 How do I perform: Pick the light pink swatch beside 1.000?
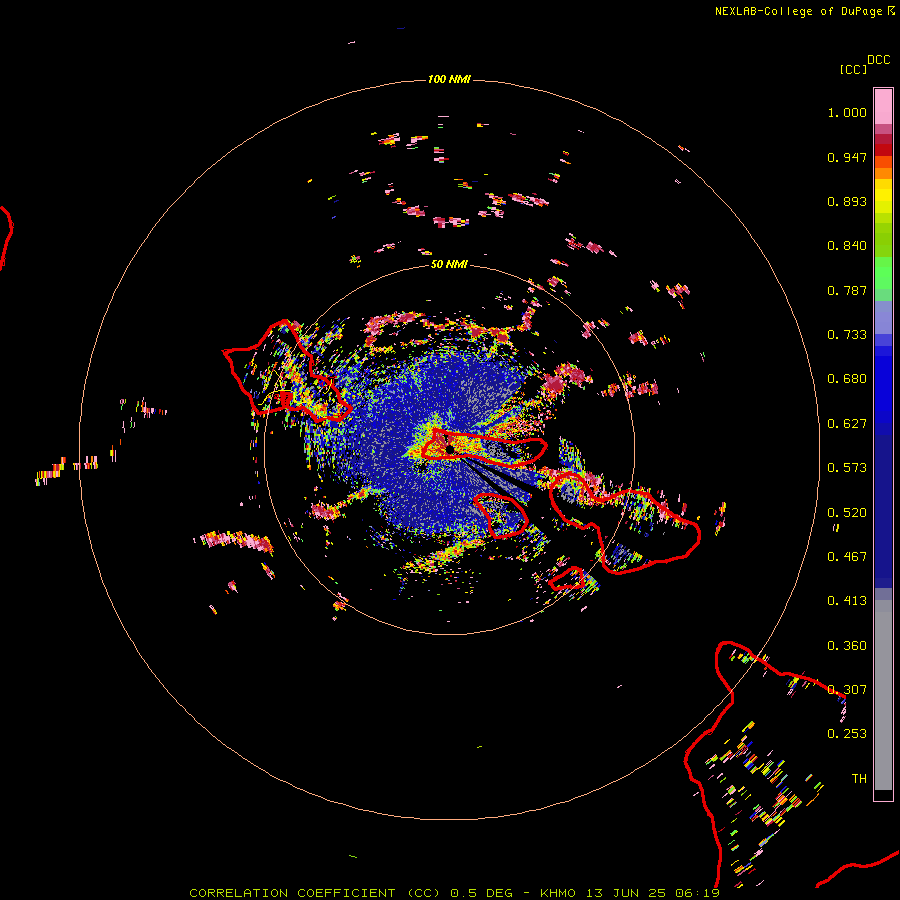coord(883,106)
